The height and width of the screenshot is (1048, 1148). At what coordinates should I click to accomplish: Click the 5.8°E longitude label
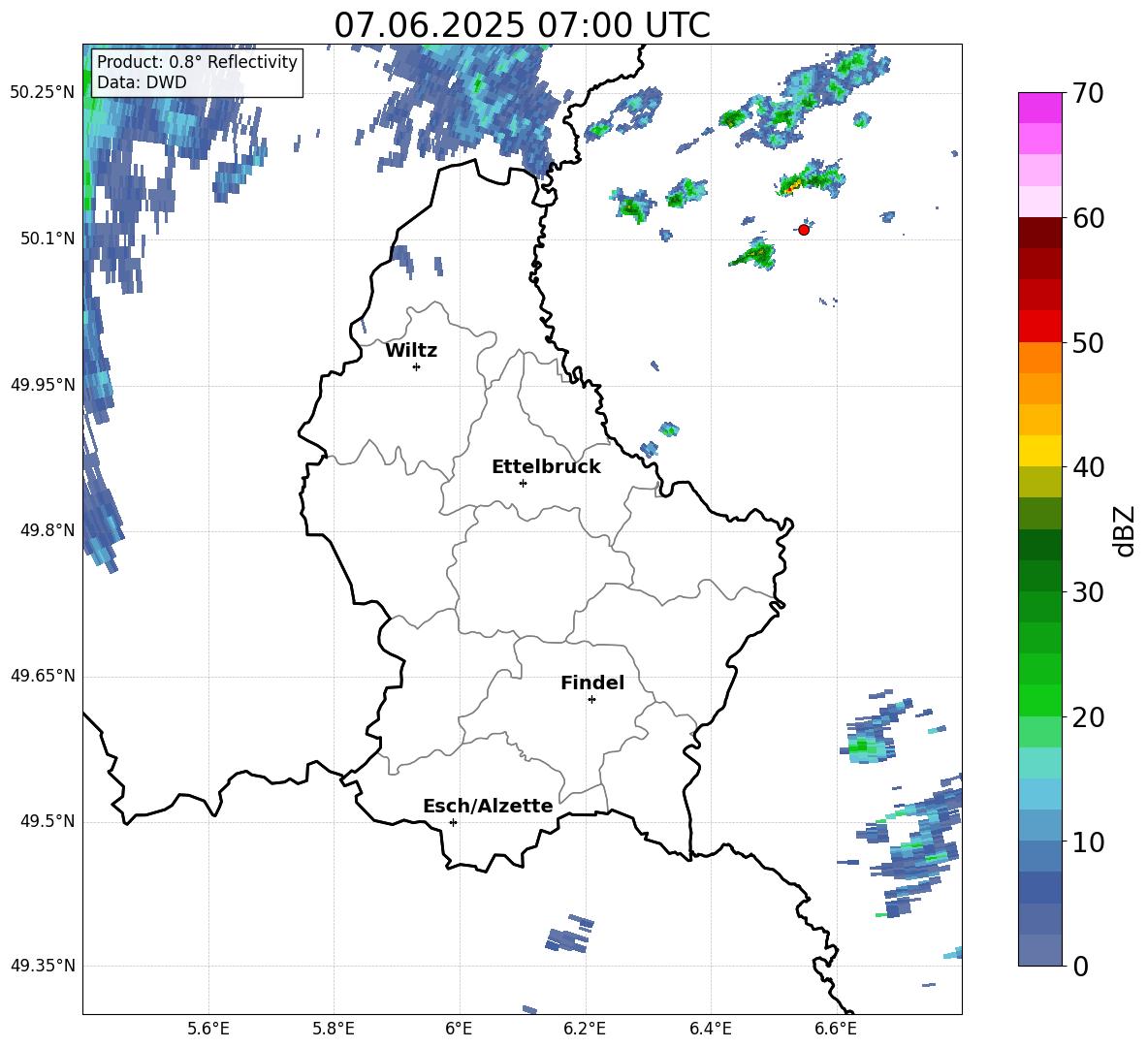[x=334, y=1029]
